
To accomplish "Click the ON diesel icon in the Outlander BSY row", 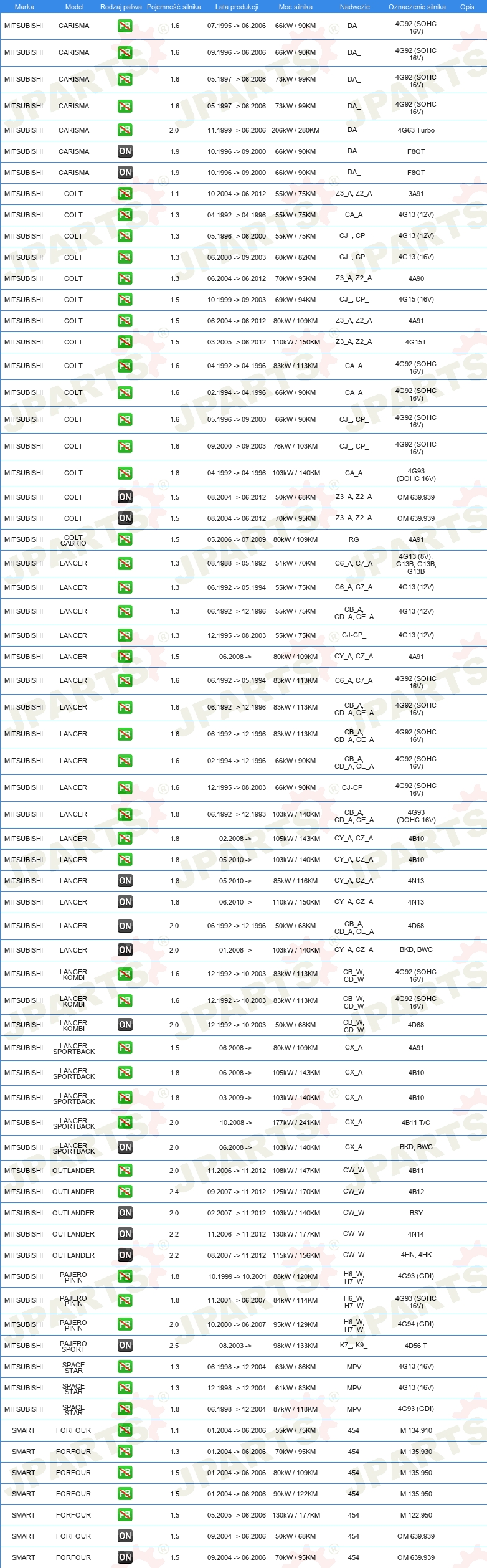I will click(x=125, y=1213).
